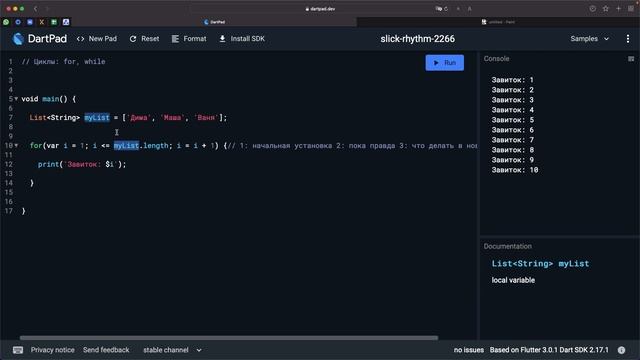
Task: Go forward with the browser forward arrow
Action: (x=47, y=9)
